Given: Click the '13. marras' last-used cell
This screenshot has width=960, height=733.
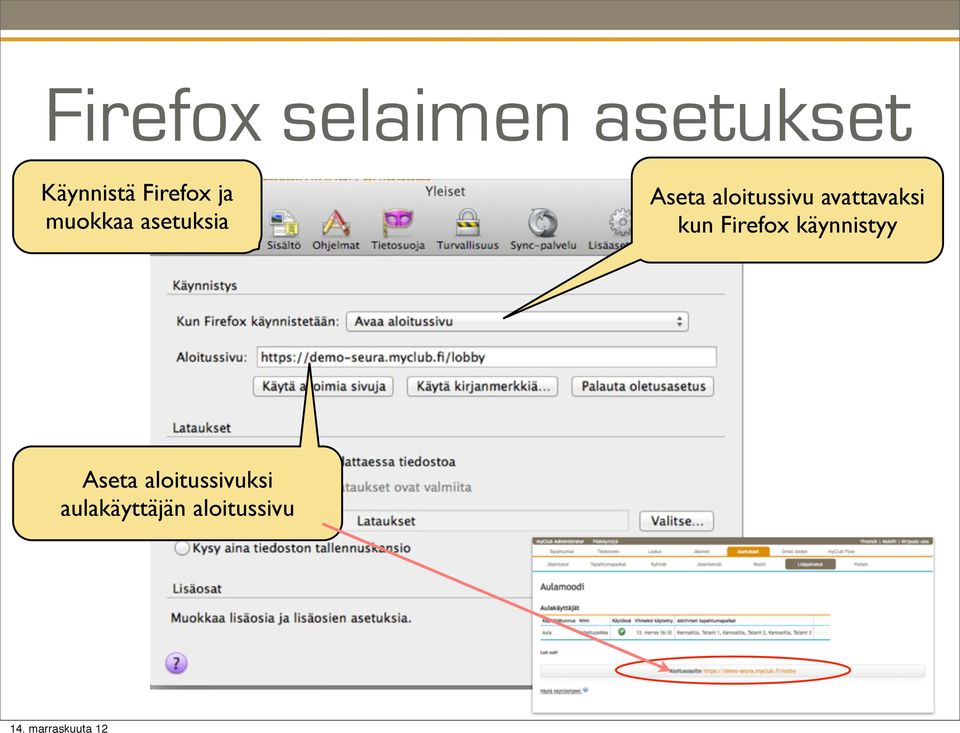Looking at the screenshot, I should pos(654,632).
